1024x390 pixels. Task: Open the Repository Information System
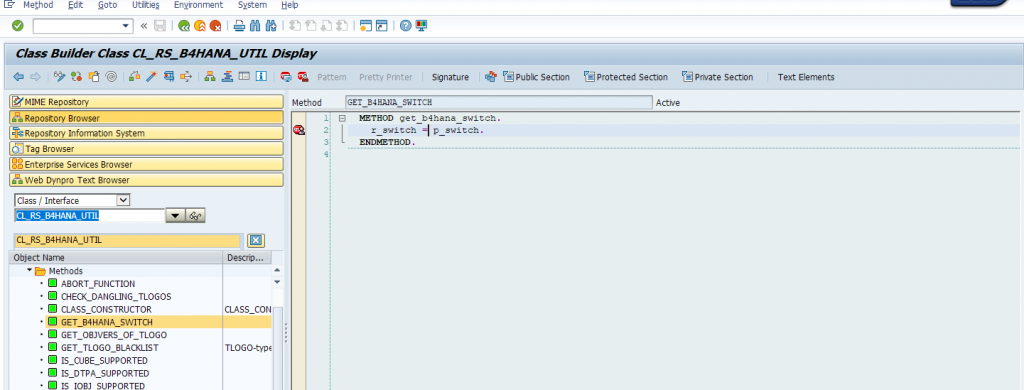point(147,133)
